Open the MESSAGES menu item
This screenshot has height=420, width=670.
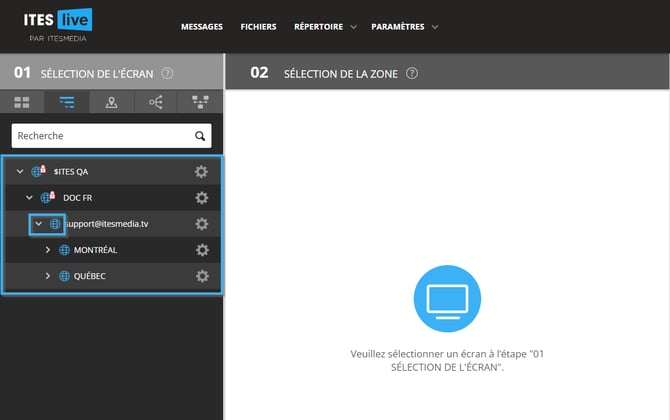[201, 27]
